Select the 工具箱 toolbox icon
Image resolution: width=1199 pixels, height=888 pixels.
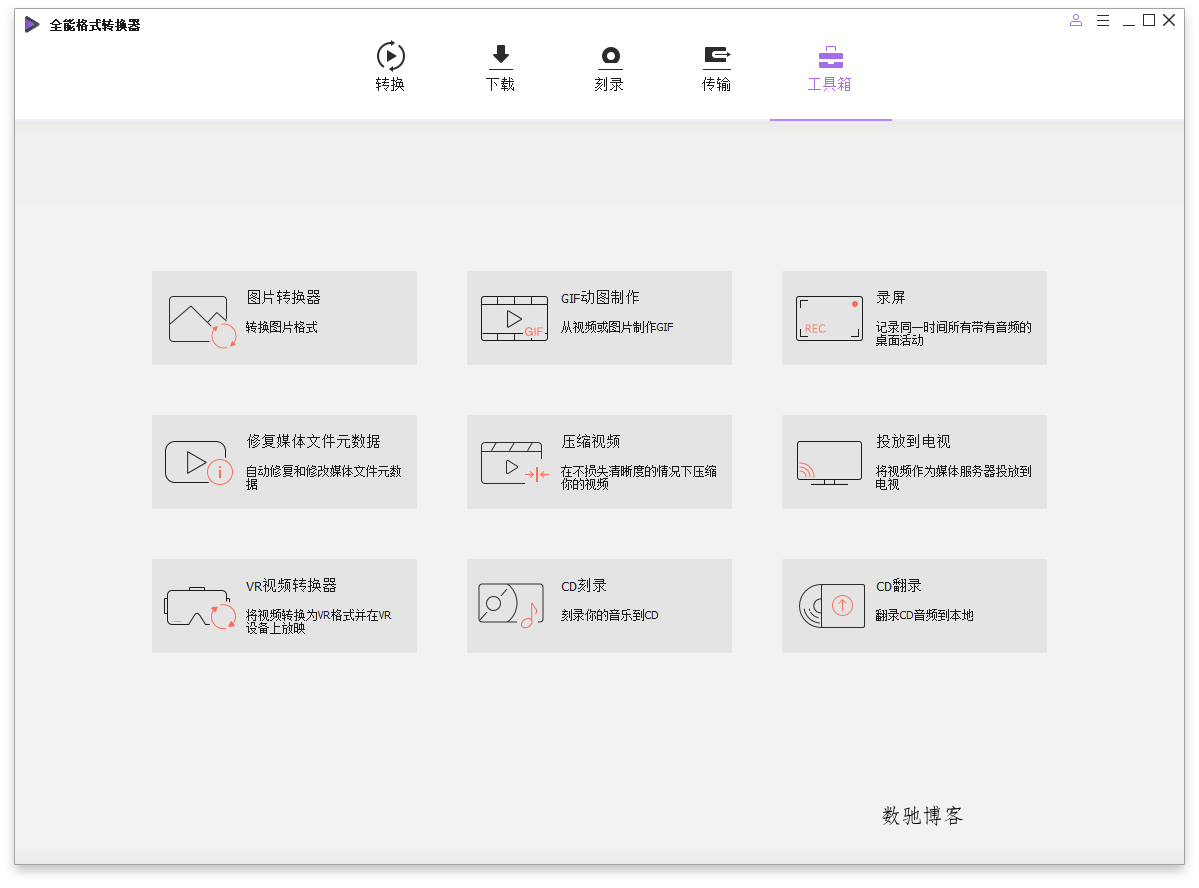tap(830, 57)
